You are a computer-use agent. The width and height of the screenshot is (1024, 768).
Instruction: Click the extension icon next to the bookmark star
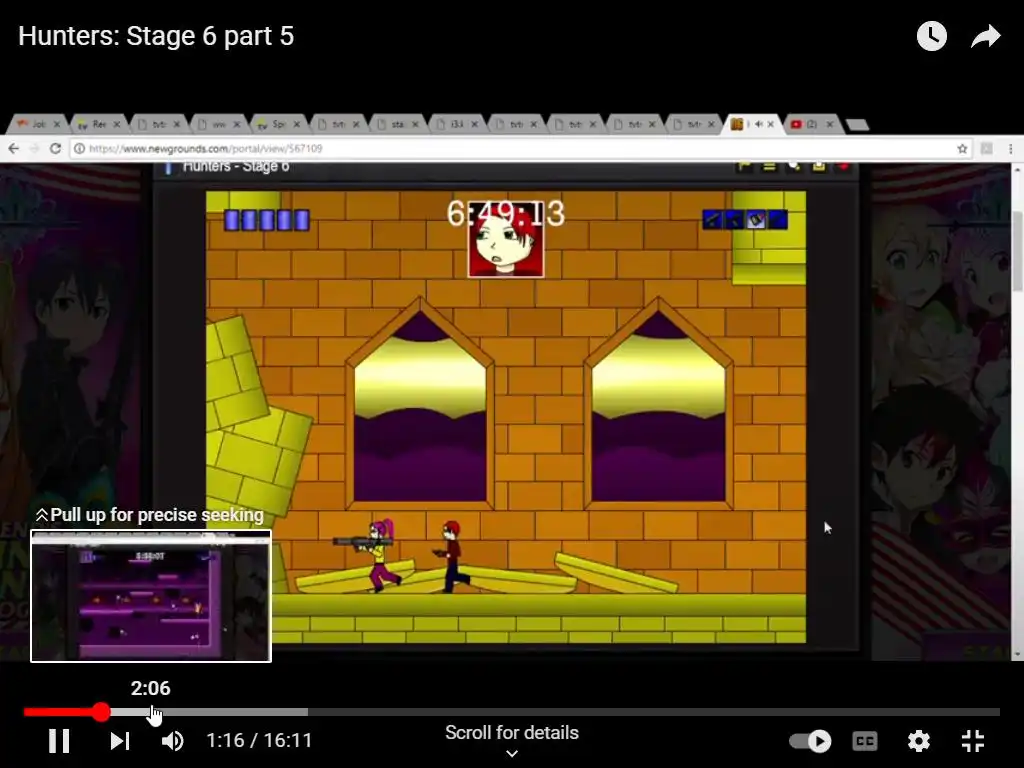click(x=987, y=149)
